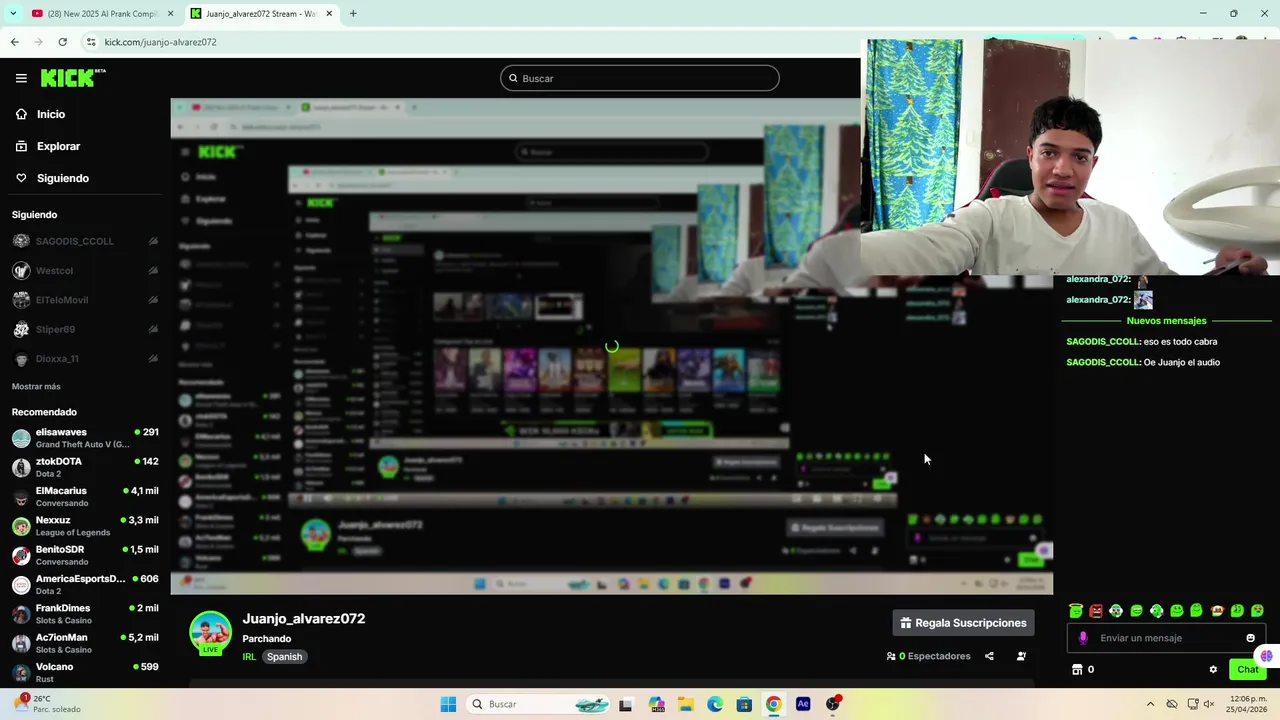Open elisawaves recommended channel
The image size is (1280, 720).
pos(85,438)
